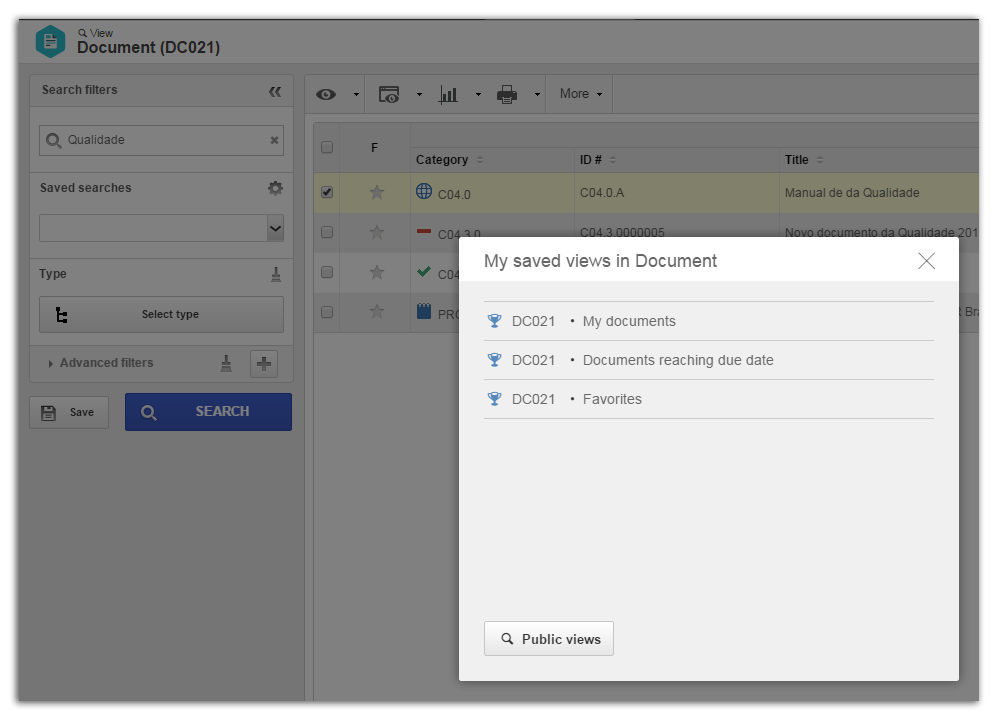The height and width of the screenshot is (720, 998).
Task: Open dropdown arrow next to viewer icon
Action: 419,95
